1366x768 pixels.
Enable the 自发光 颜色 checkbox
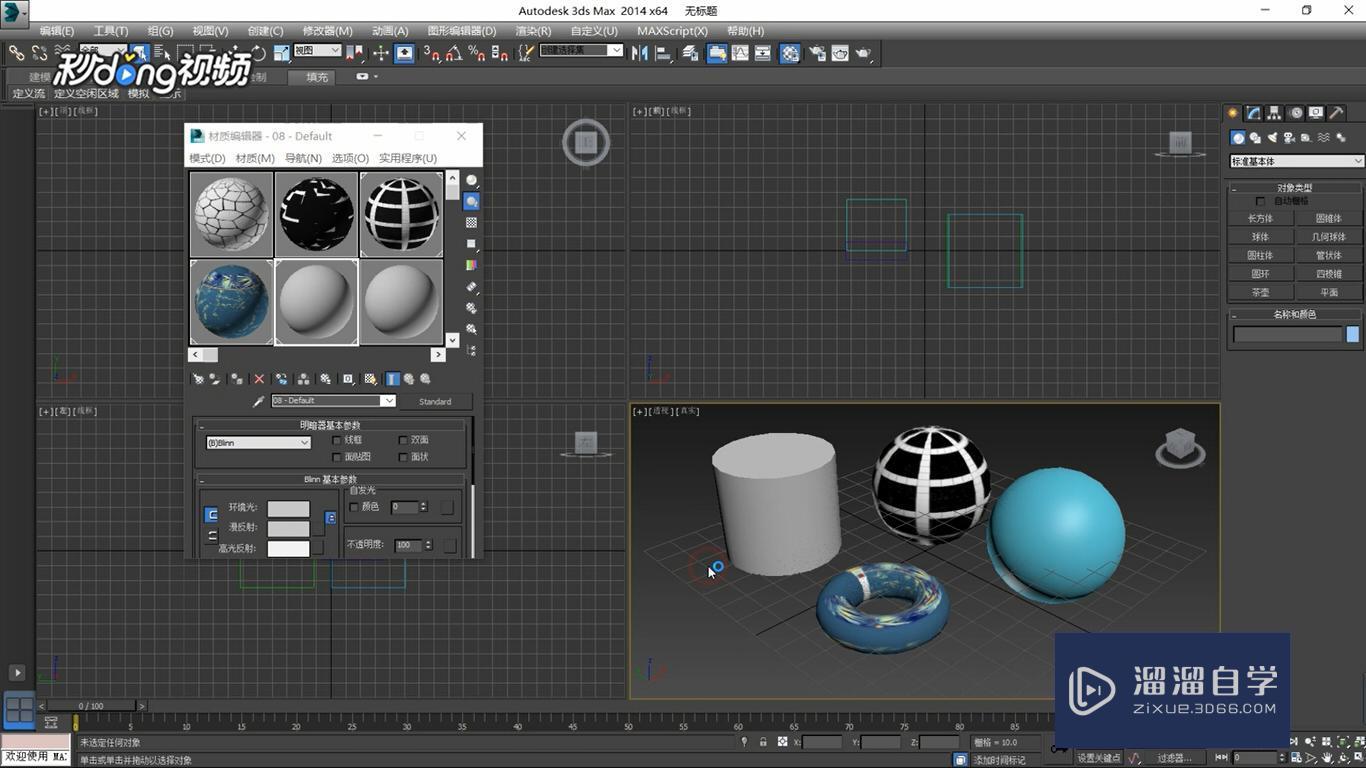point(353,507)
